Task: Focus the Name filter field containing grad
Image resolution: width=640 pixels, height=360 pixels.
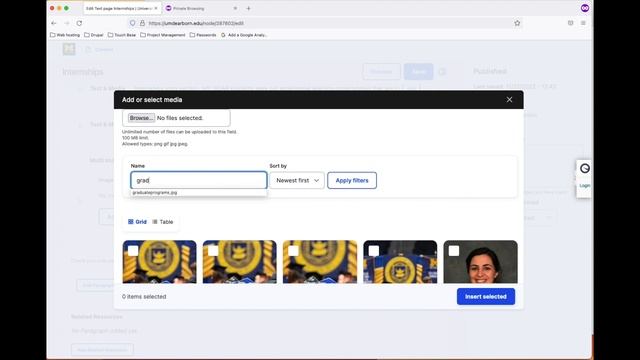Action: pos(199,180)
